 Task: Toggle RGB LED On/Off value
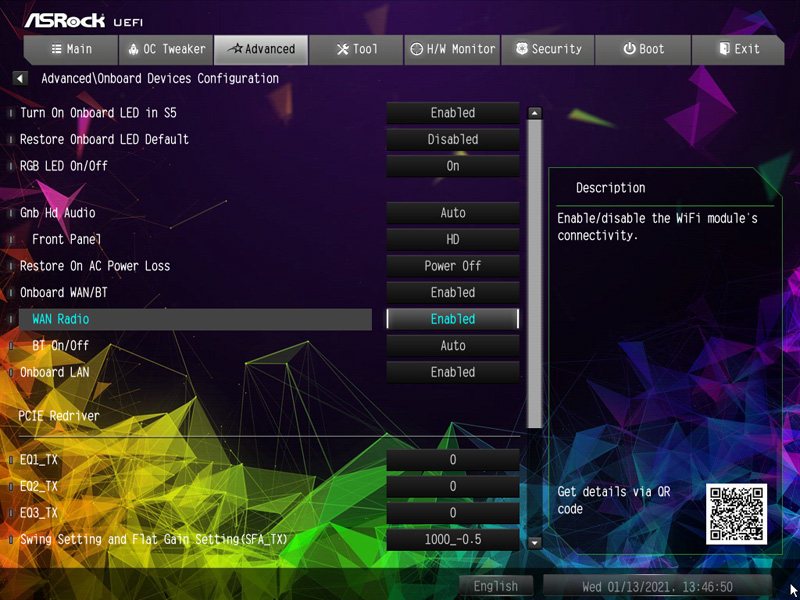point(453,166)
